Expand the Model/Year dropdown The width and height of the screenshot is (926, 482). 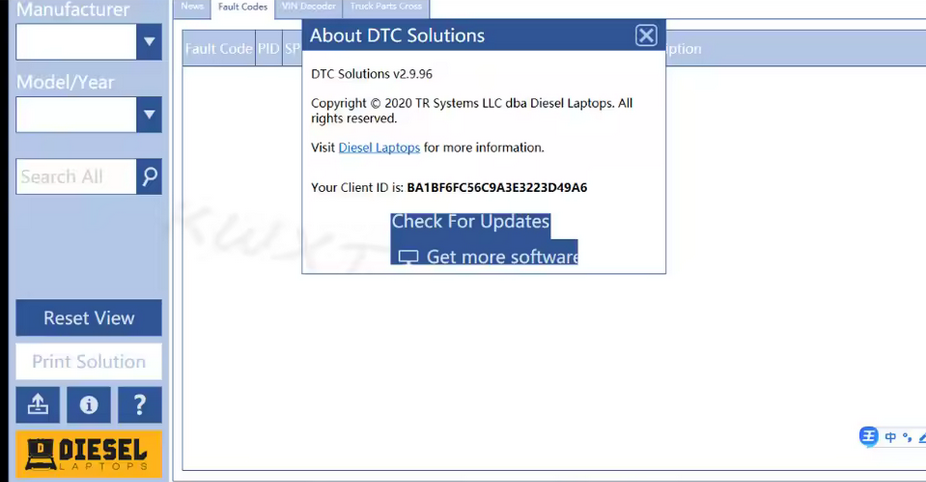tap(149, 115)
